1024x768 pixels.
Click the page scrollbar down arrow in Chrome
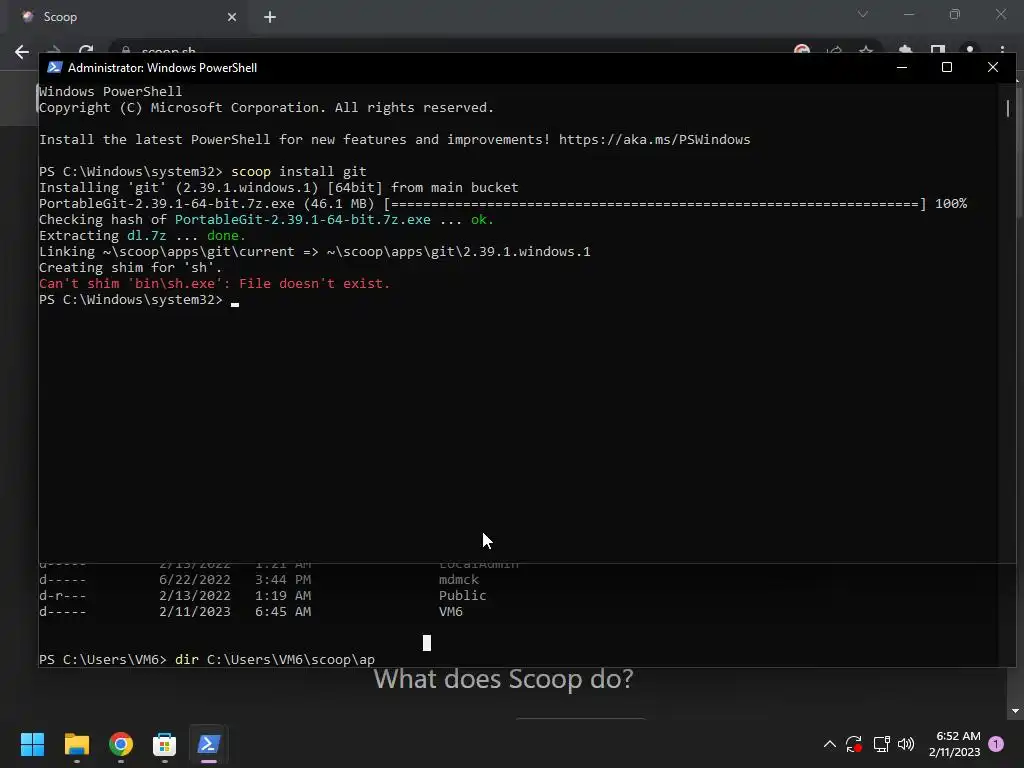[1015, 711]
